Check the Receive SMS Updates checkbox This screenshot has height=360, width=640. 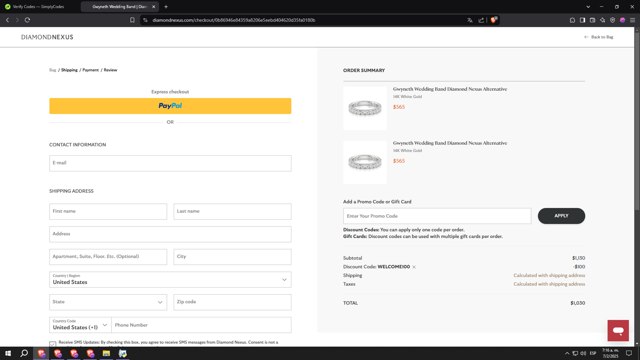point(53,344)
